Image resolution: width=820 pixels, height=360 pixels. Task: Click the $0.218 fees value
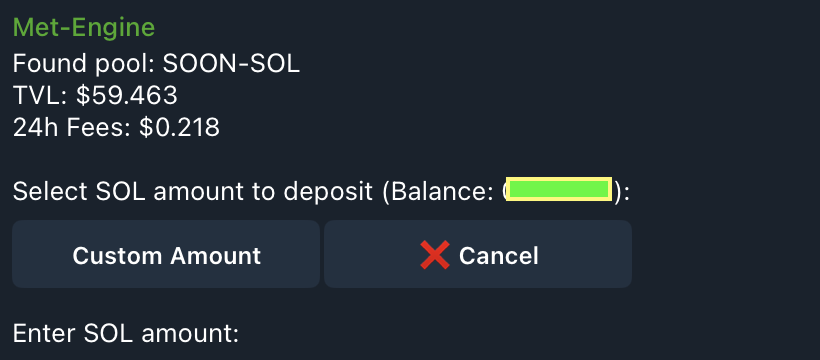(x=179, y=128)
